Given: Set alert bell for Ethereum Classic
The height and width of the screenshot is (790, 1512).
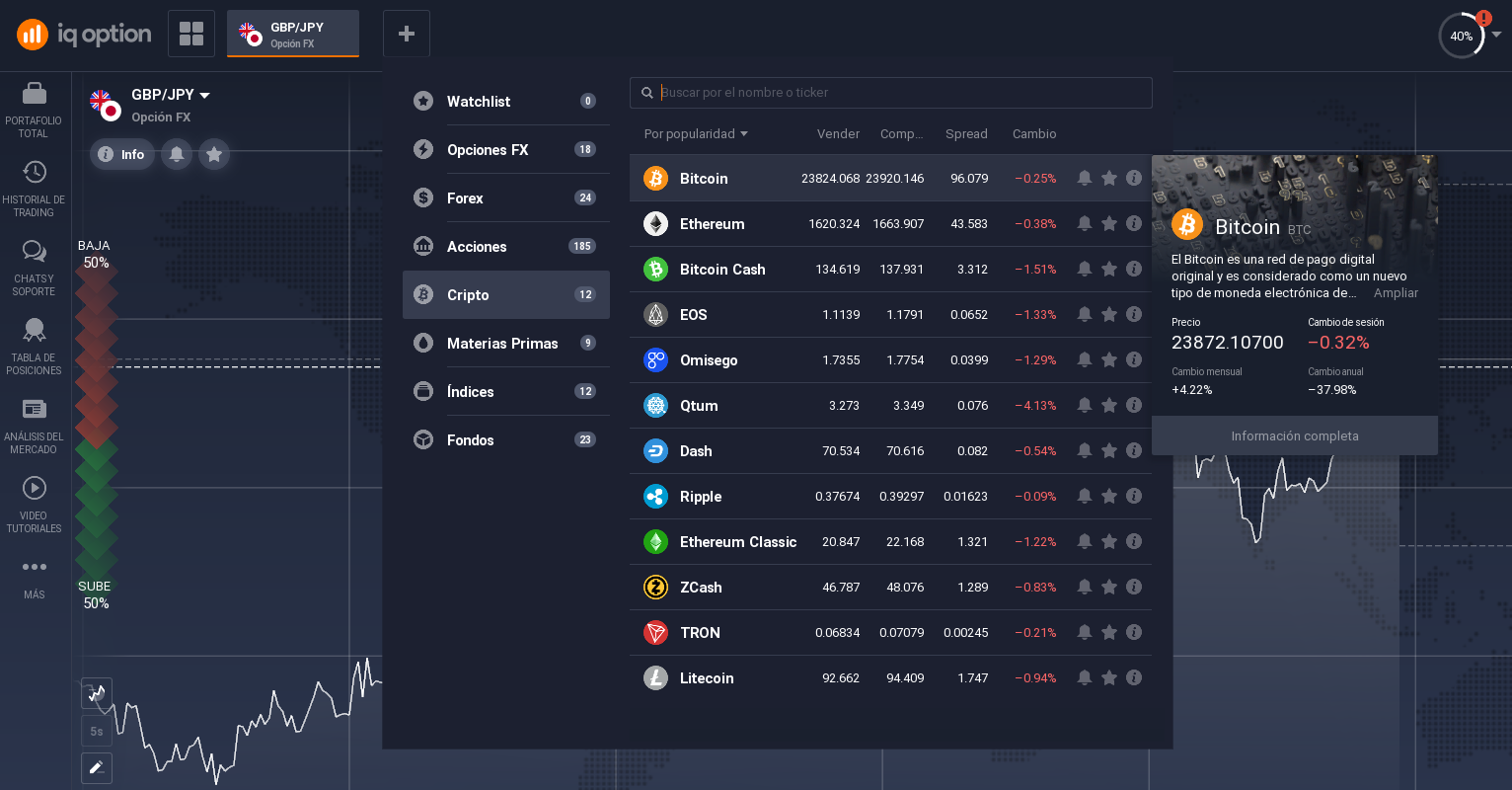Looking at the screenshot, I should [1085, 542].
